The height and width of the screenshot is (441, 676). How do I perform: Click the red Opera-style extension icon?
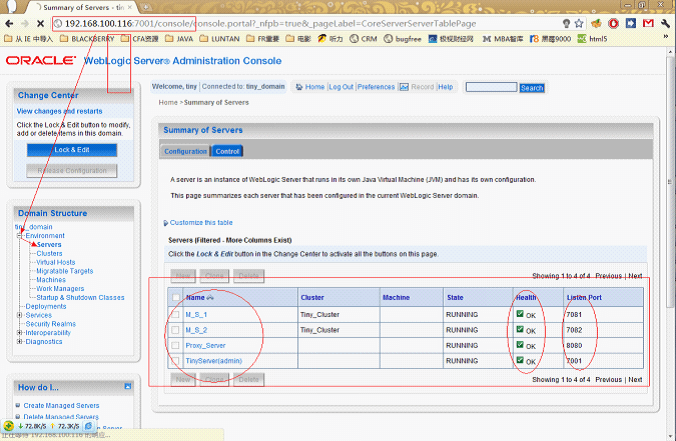point(613,23)
